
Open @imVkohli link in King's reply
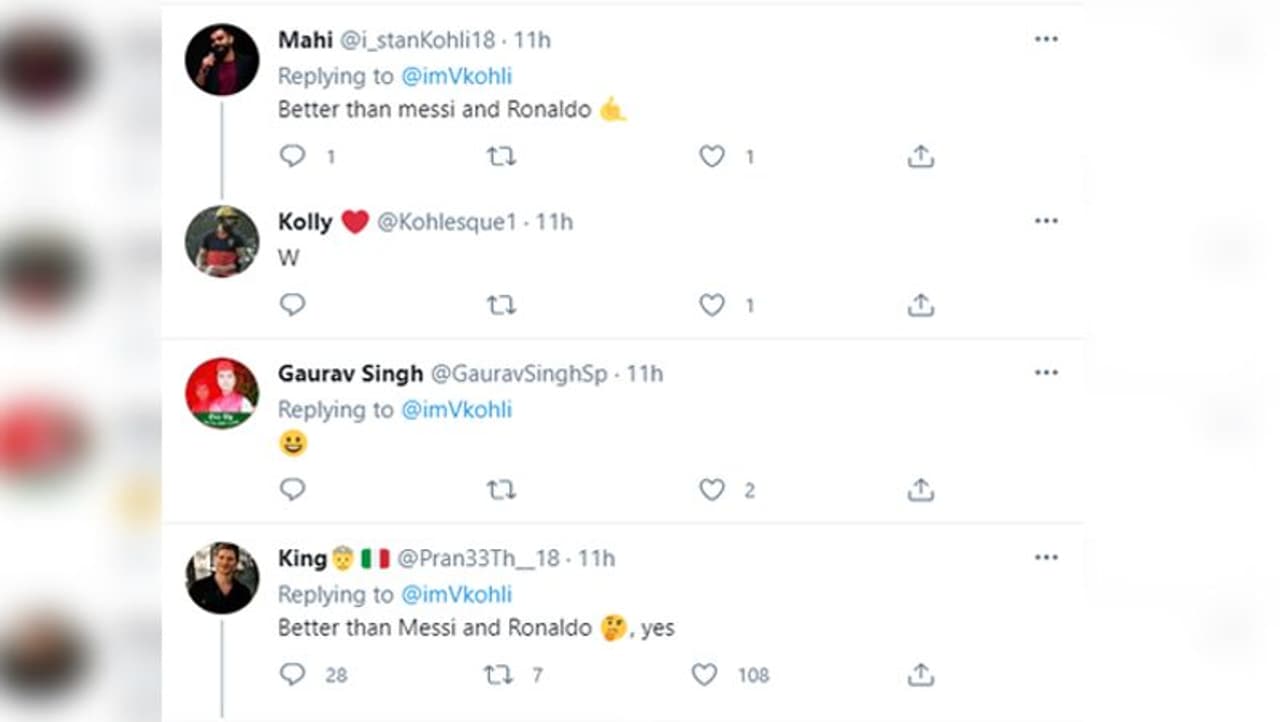pos(456,595)
